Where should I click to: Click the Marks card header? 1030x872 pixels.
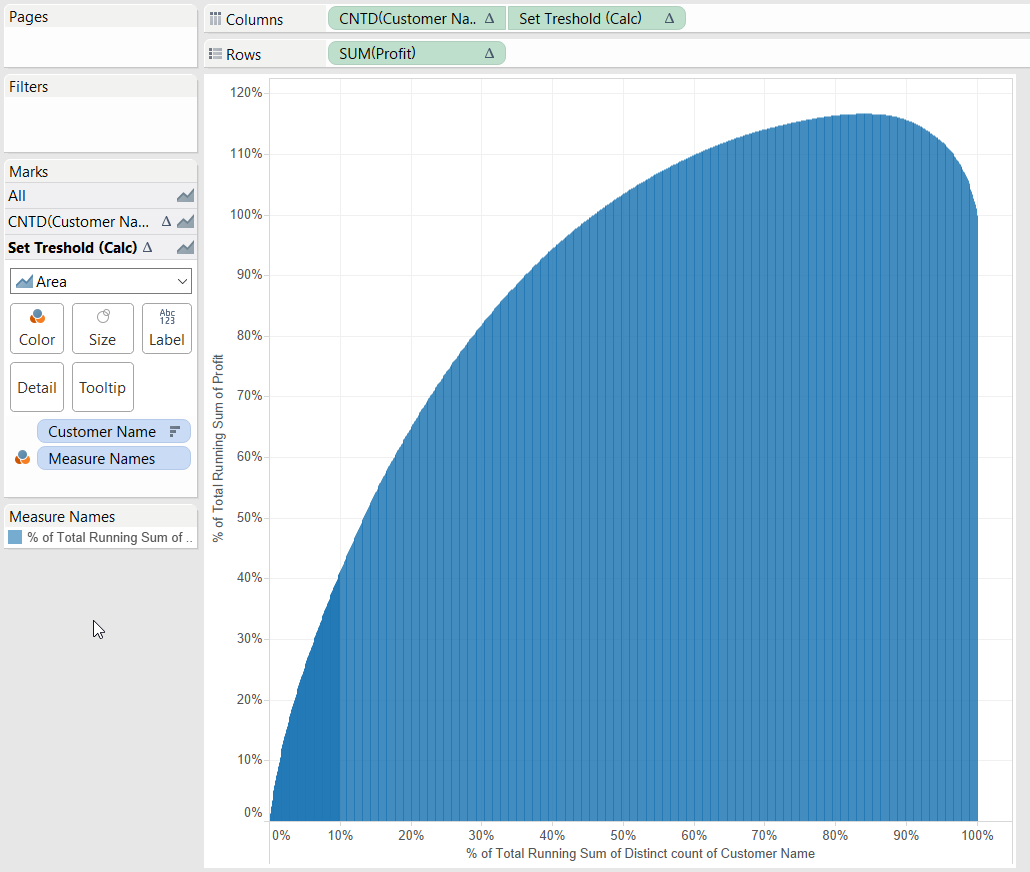click(x=28, y=172)
